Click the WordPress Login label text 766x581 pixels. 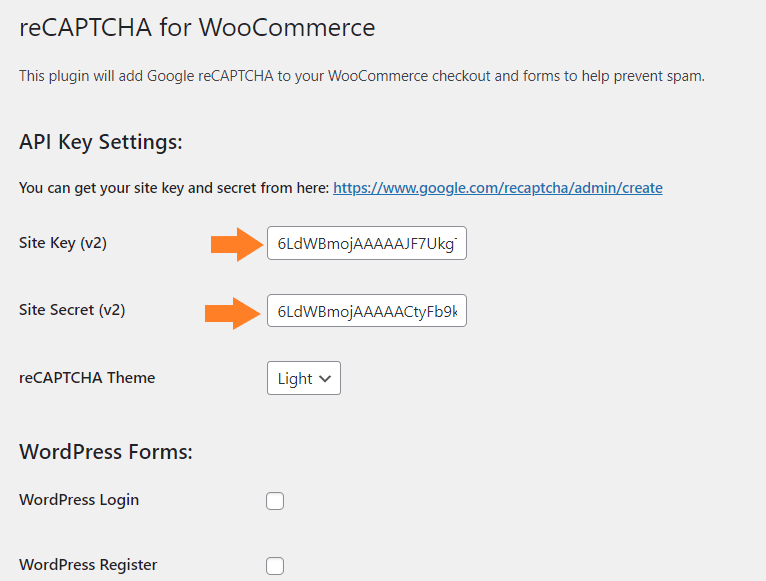pyautogui.click(x=79, y=500)
